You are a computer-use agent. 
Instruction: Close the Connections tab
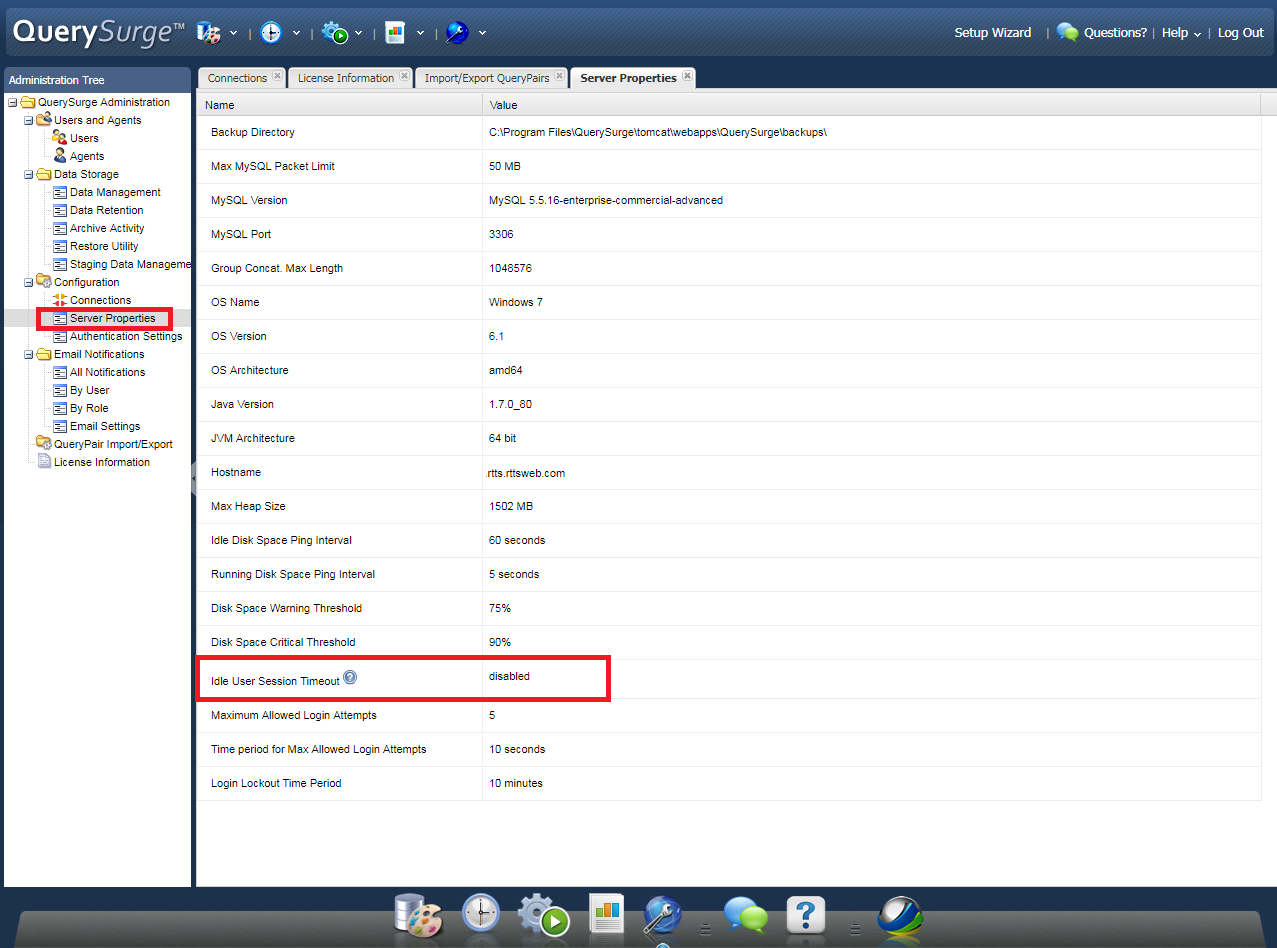277,76
